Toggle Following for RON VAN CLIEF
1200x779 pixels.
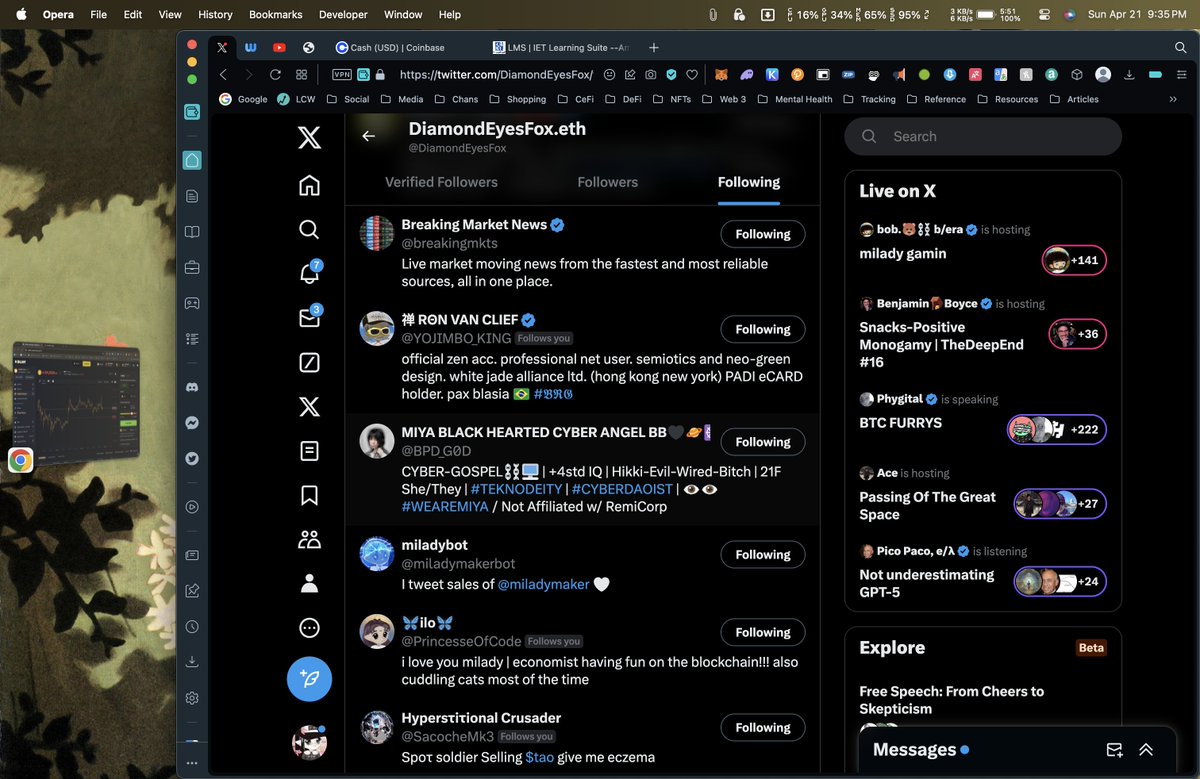click(763, 329)
